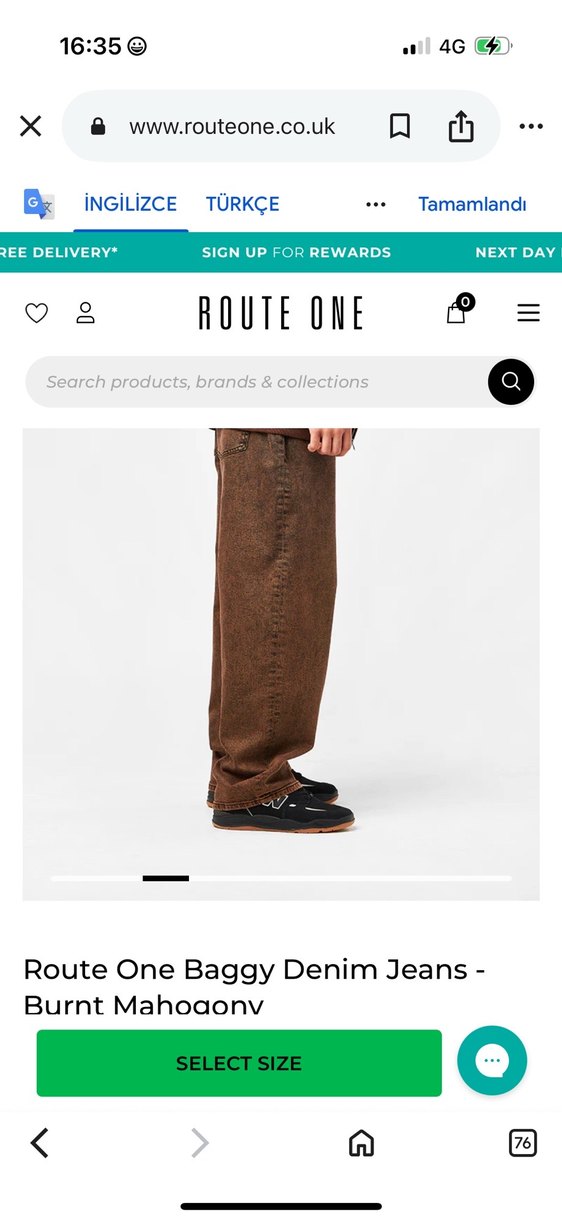Select İNGİLİZCE language tab
The height and width of the screenshot is (1221, 562).
(x=130, y=204)
